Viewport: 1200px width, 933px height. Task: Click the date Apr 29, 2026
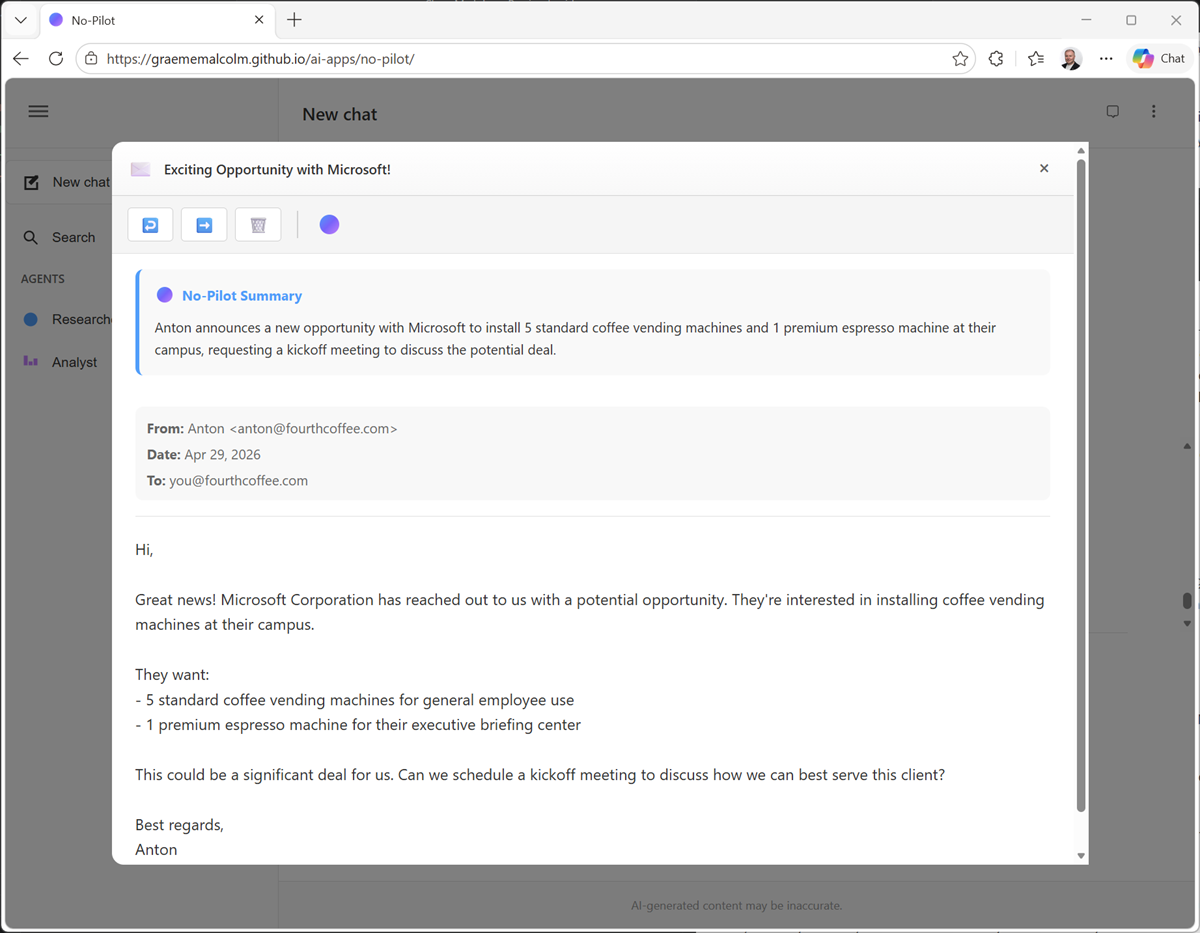point(222,454)
